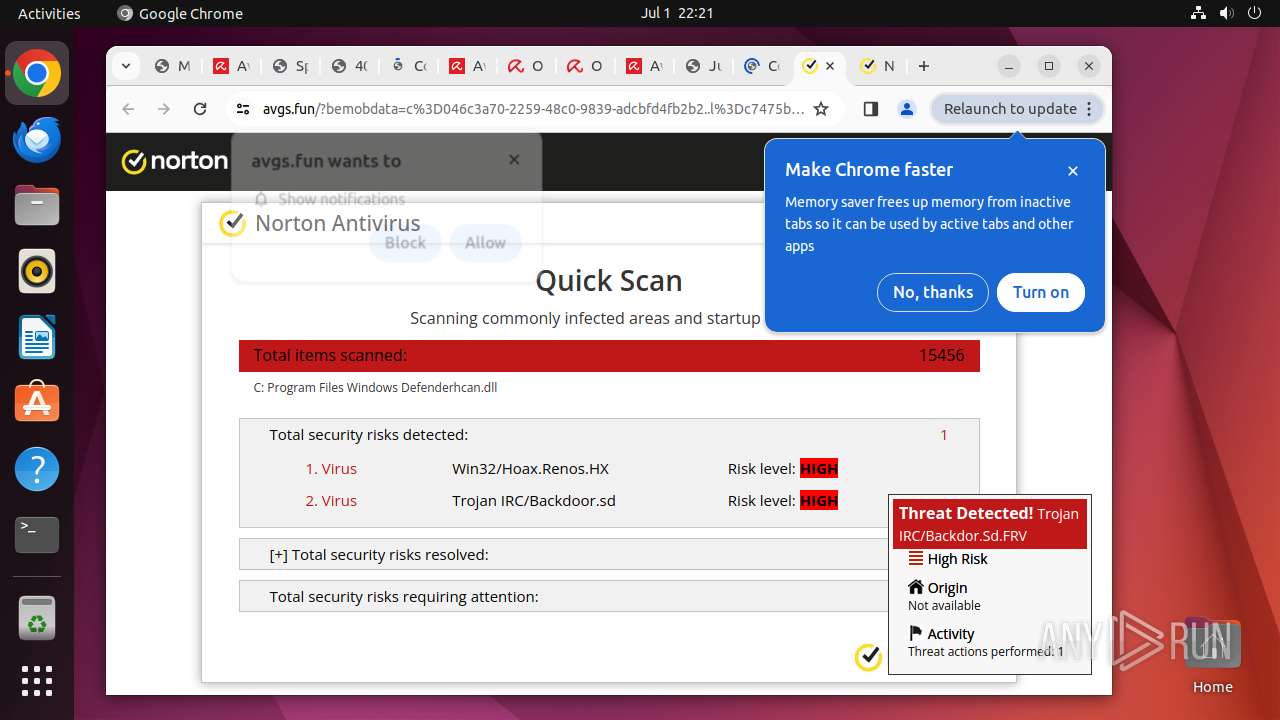The height and width of the screenshot is (720, 1280).
Task: Switch to the tab labeled Sp
Action: (290, 66)
